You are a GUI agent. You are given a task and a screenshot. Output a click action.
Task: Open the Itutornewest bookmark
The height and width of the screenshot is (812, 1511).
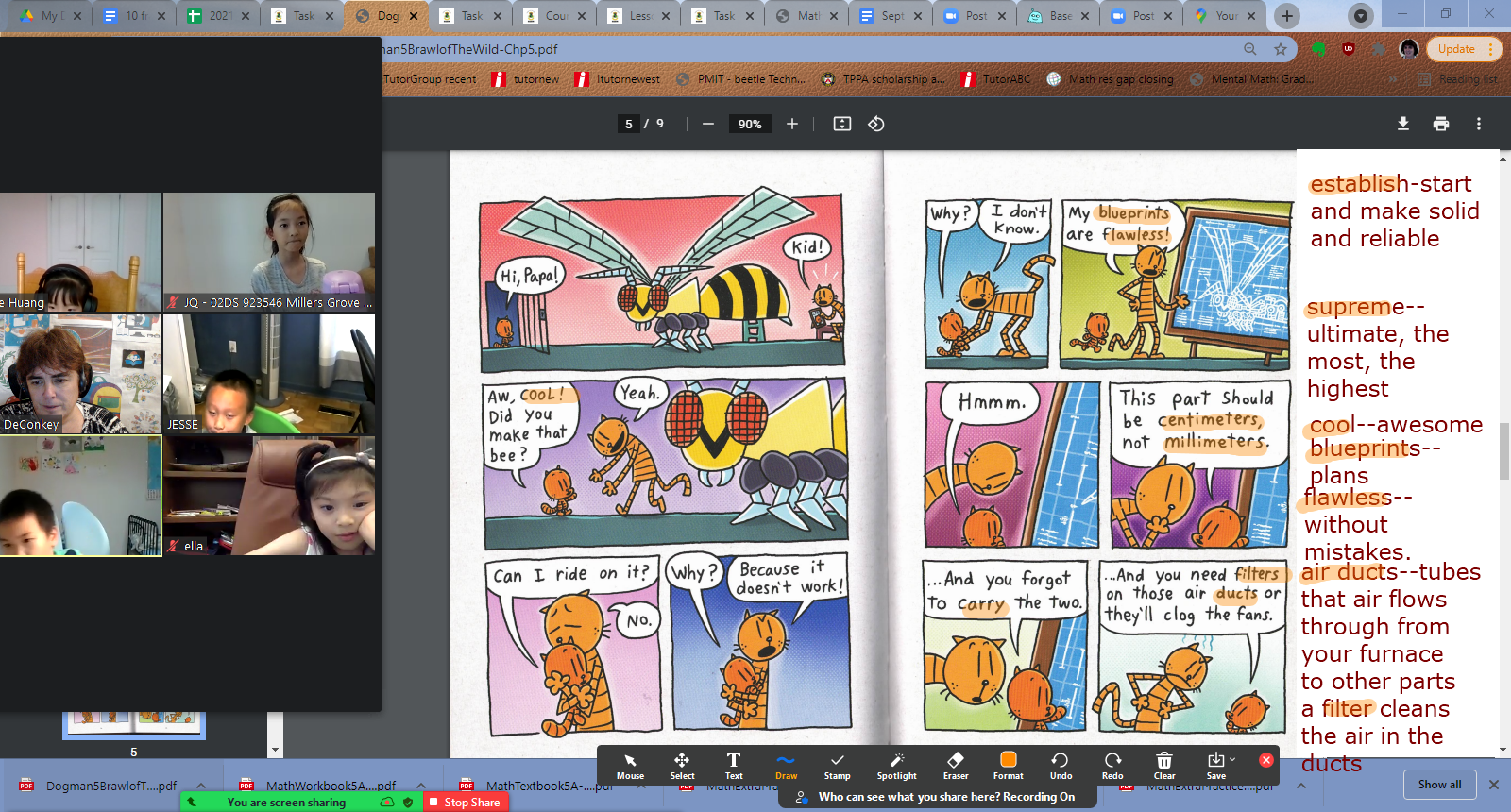tap(618, 79)
